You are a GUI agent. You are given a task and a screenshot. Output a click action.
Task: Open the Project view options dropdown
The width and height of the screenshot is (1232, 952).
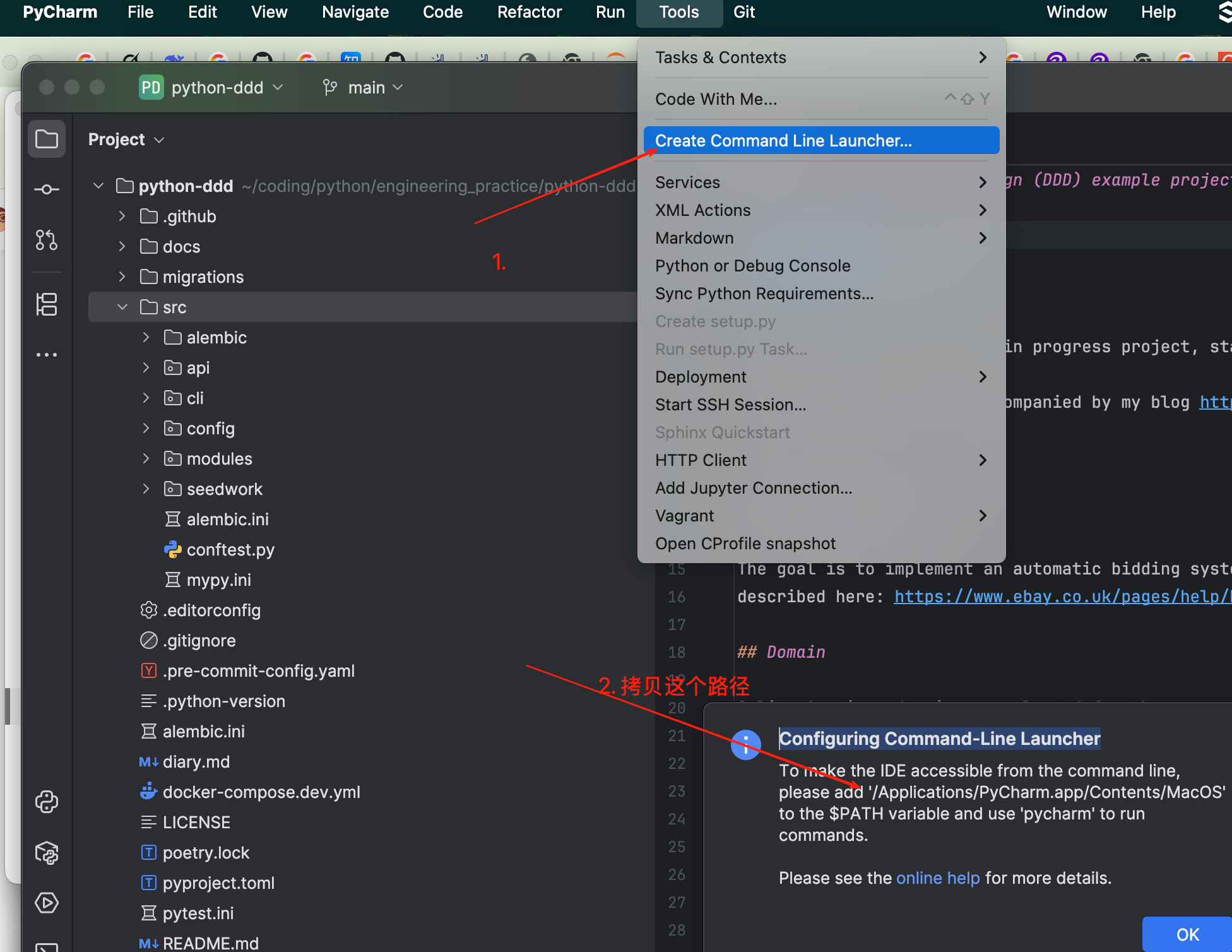click(x=126, y=140)
